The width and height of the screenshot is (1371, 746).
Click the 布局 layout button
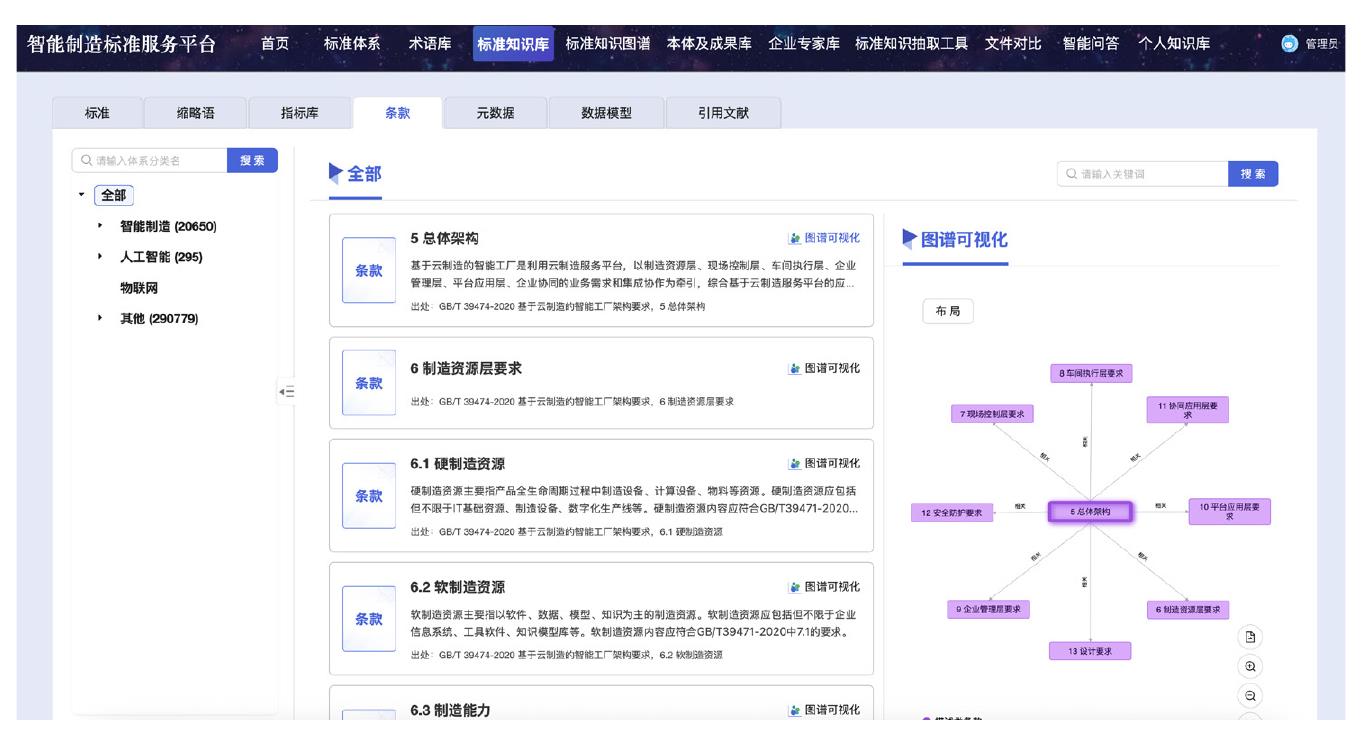(x=947, y=311)
